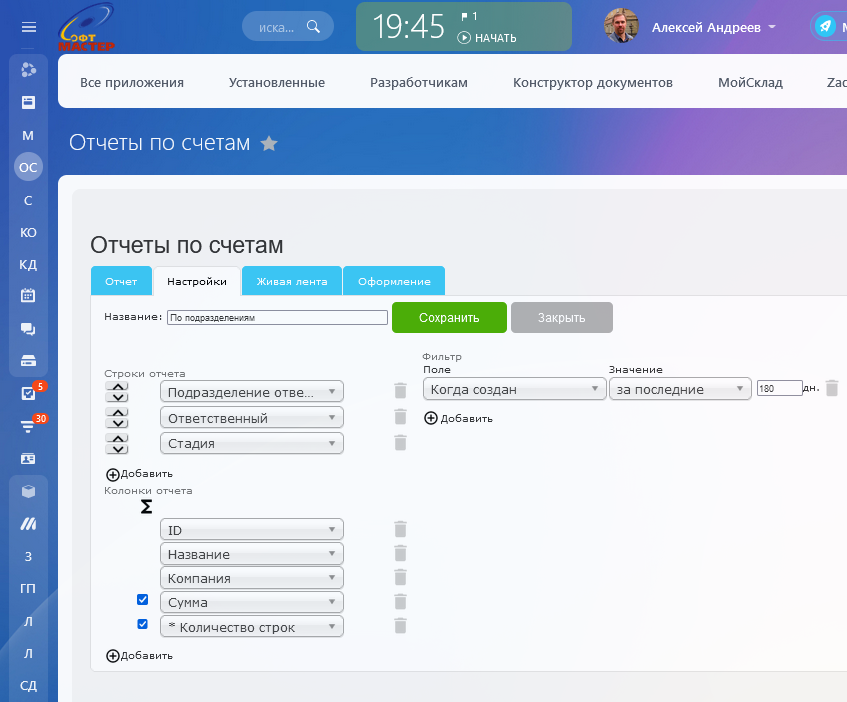The width and height of the screenshot is (847, 702).
Task: Delete the ID column with trash icon
Action: point(400,529)
